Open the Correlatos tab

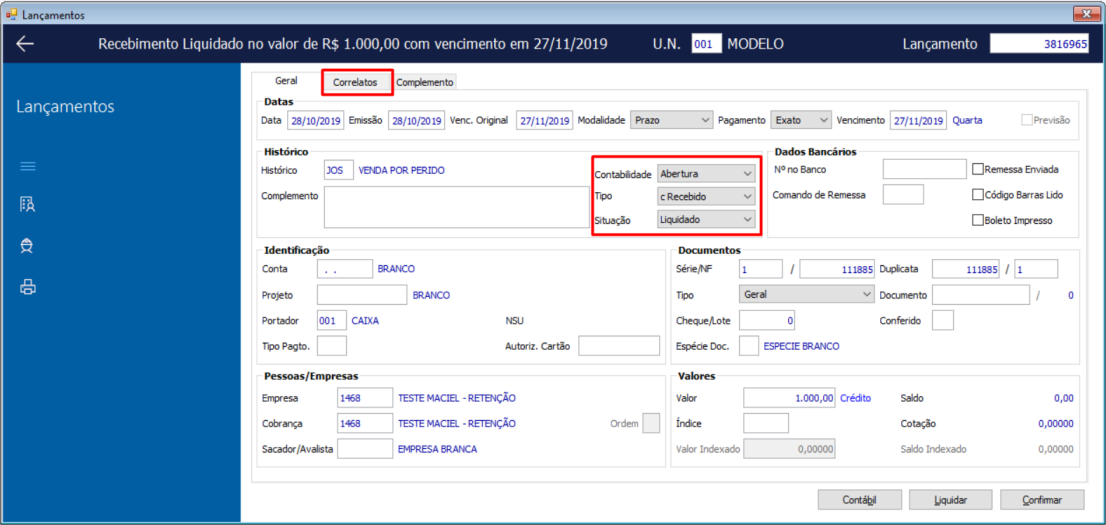coord(356,82)
